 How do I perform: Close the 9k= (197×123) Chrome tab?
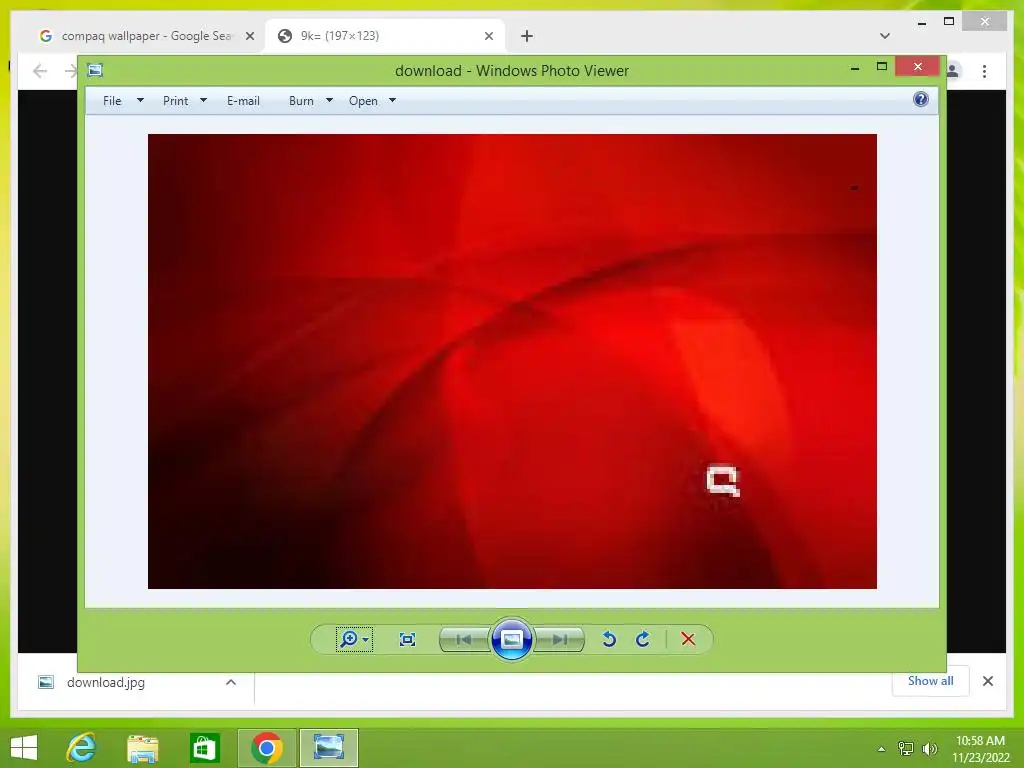(x=488, y=36)
